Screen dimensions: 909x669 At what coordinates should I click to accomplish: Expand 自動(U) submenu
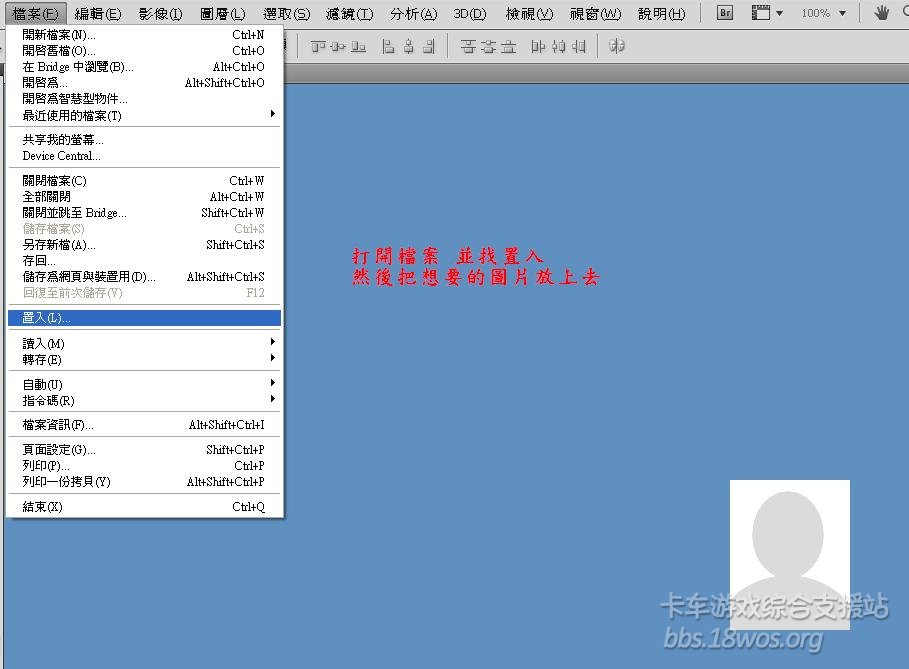click(x=144, y=384)
